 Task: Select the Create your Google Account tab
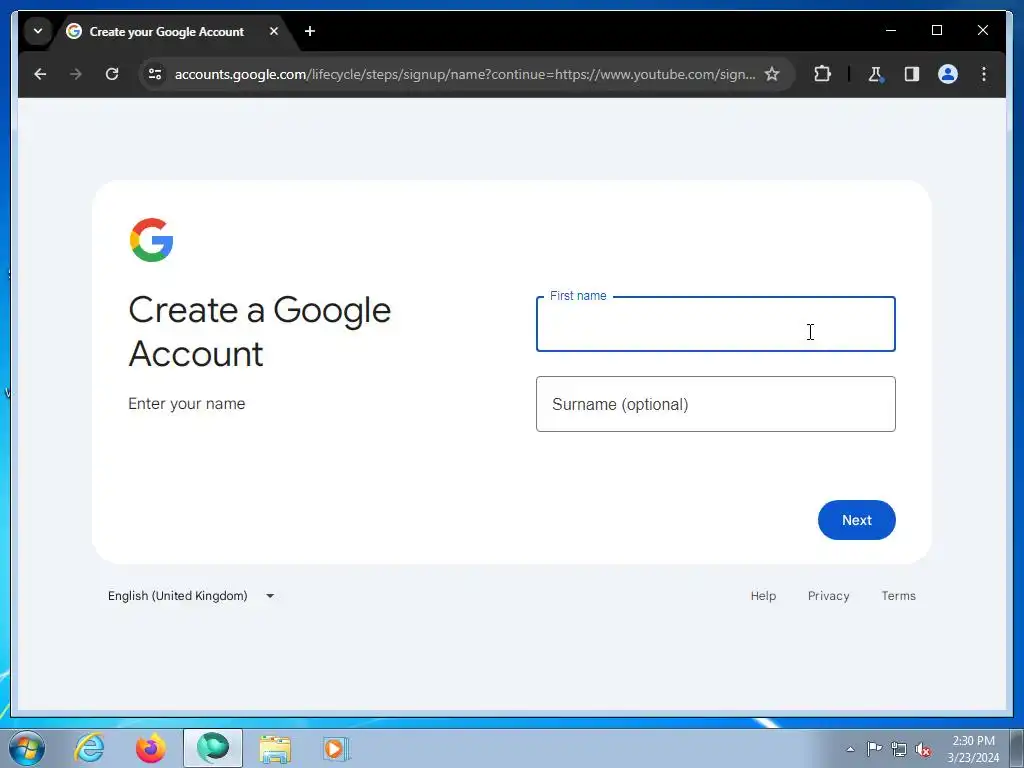pos(166,31)
